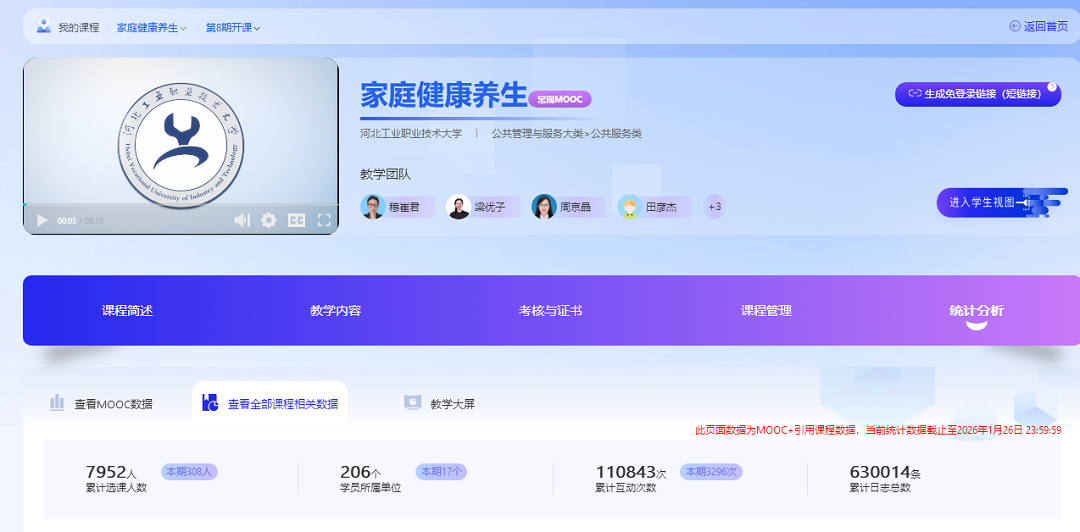Expand the 第8期开课 term dropdown
Image resolution: width=1080 pixels, height=532 pixels.
[x=233, y=28]
